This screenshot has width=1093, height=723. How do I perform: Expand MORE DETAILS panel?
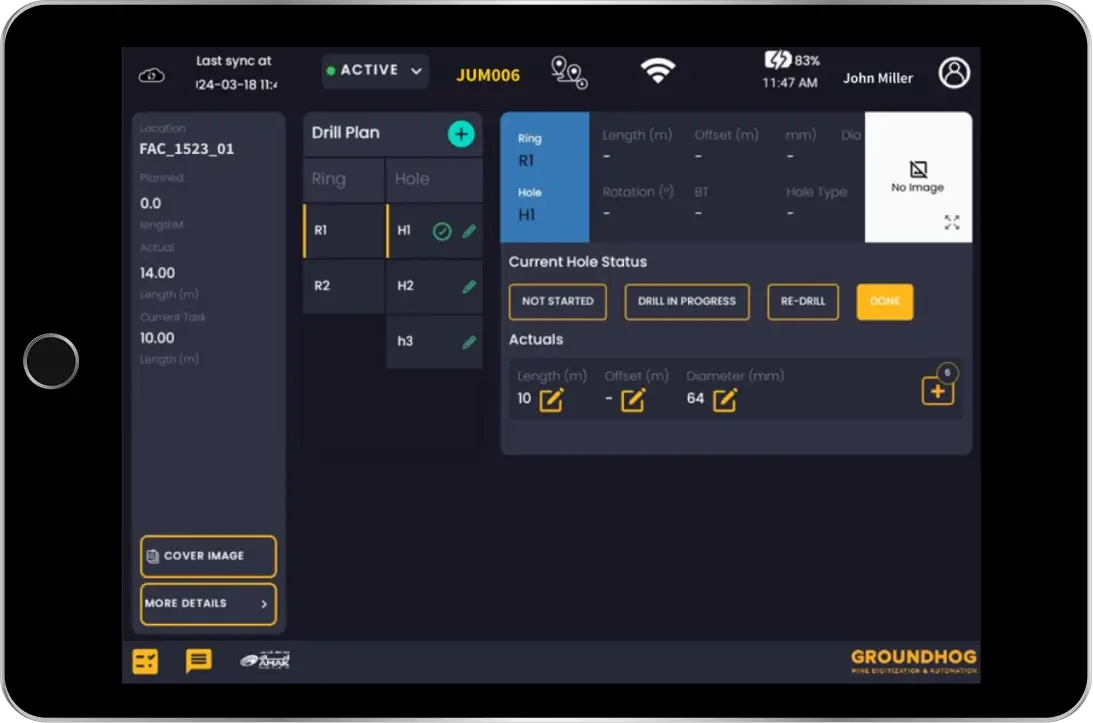(x=207, y=604)
